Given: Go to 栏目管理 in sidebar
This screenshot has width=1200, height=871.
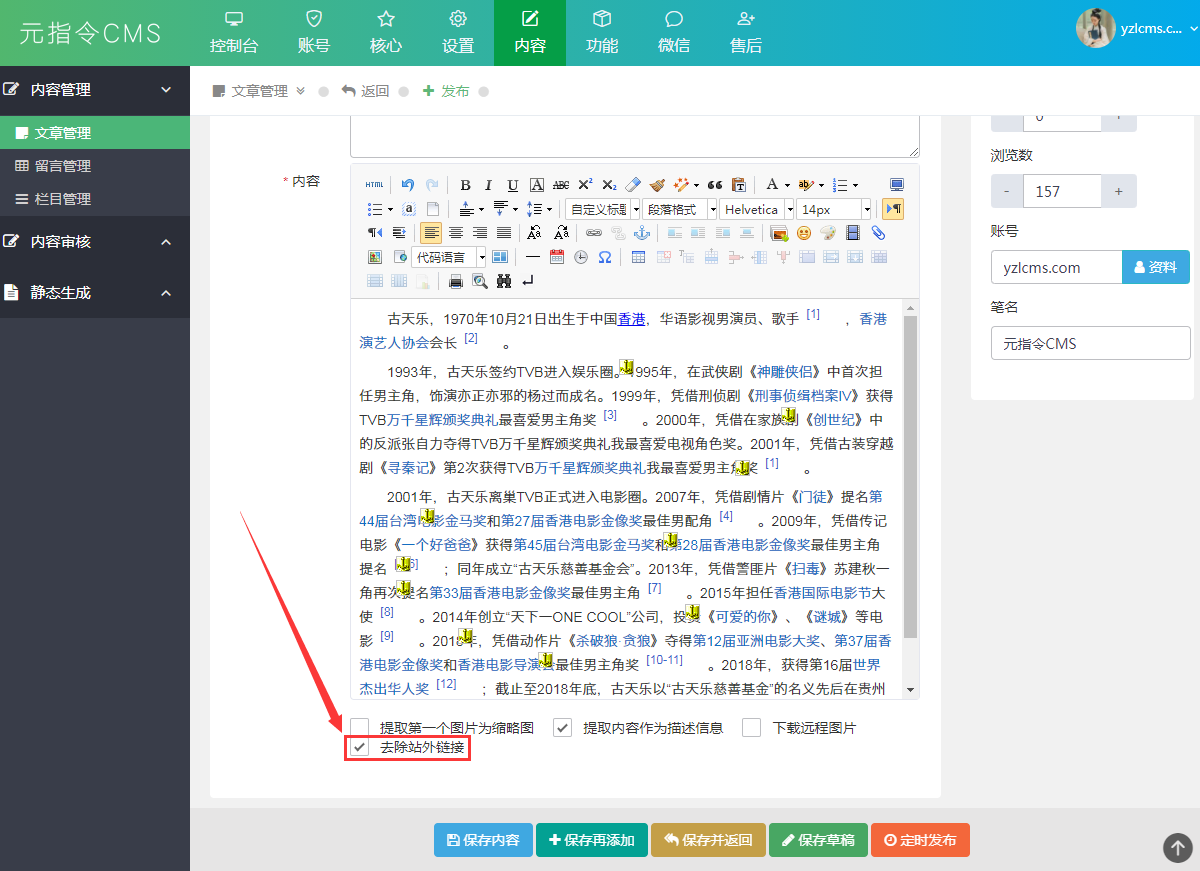Looking at the screenshot, I should click(62, 199).
